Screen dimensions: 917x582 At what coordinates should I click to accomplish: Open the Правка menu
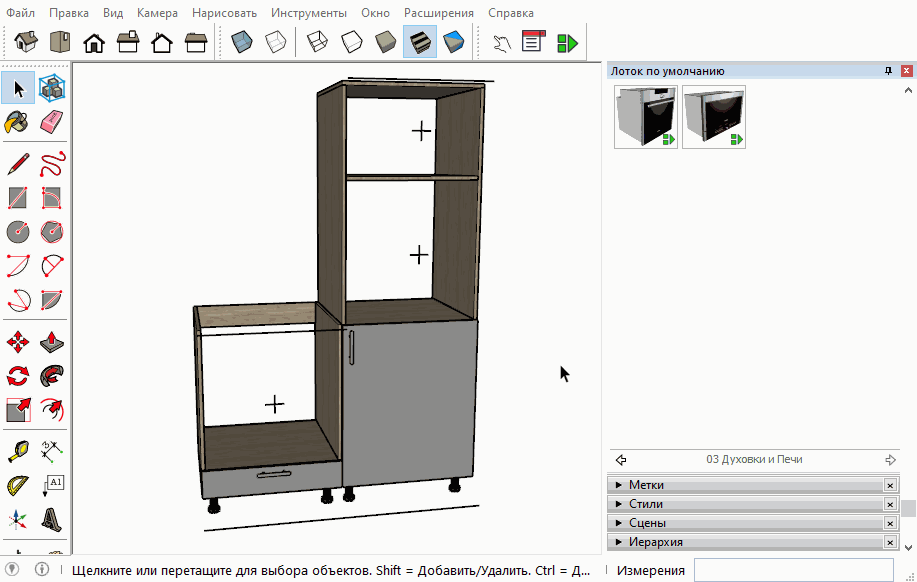tap(69, 12)
